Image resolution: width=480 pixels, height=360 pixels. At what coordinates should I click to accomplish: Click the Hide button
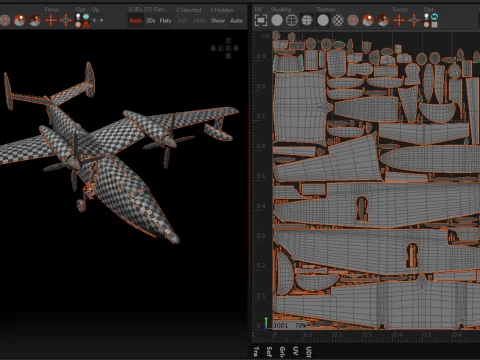[x=199, y=21]
